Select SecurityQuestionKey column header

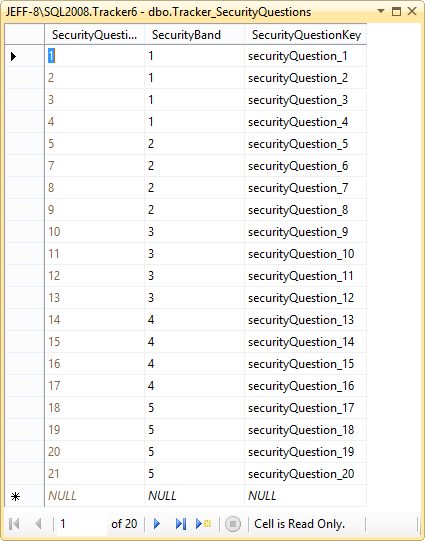306,35
